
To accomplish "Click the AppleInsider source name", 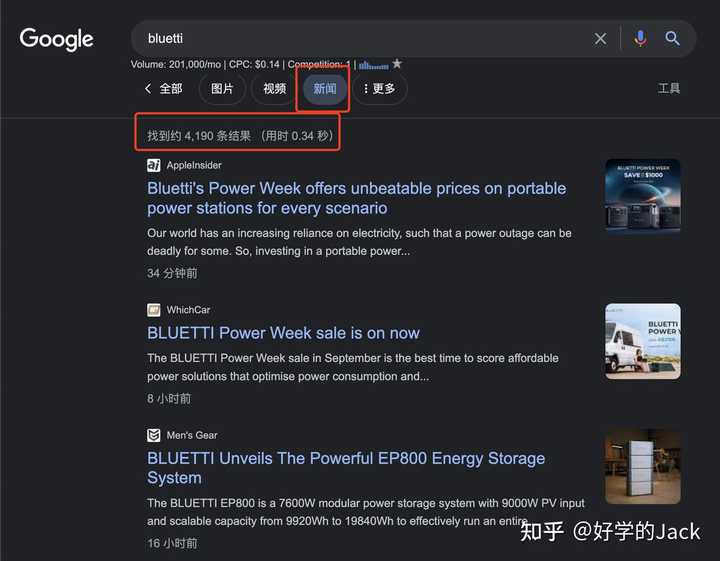I will pyautogui.click(x=194, y=165).
